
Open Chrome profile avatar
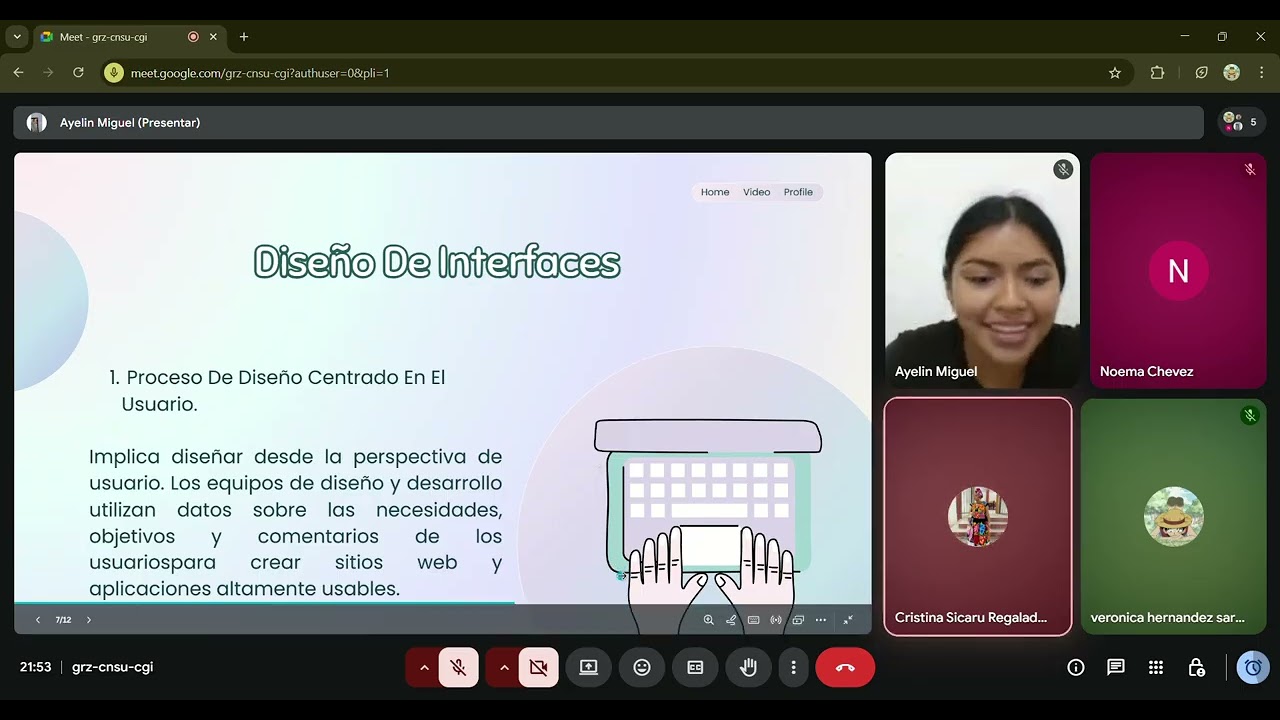pyautogui.click(x=1232, y=73)
